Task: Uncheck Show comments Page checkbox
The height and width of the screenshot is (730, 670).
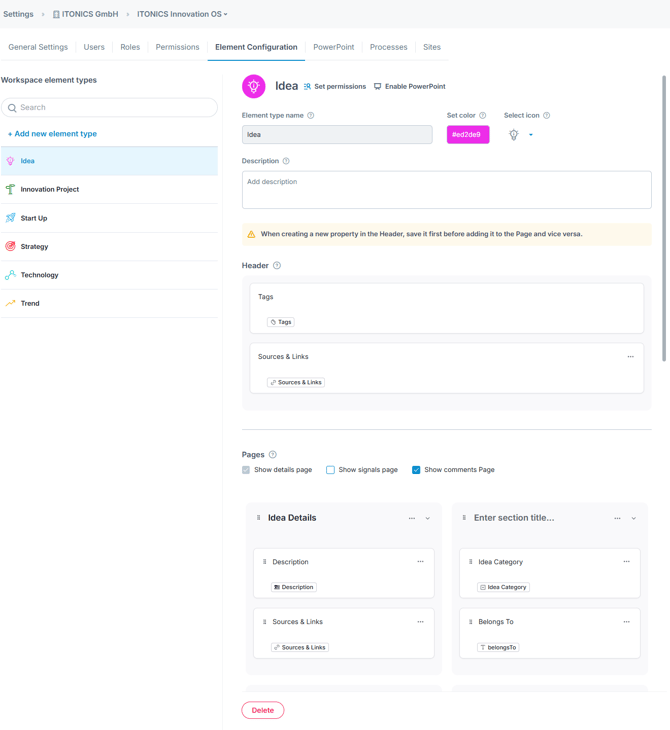Action: (x=416, y=470)
